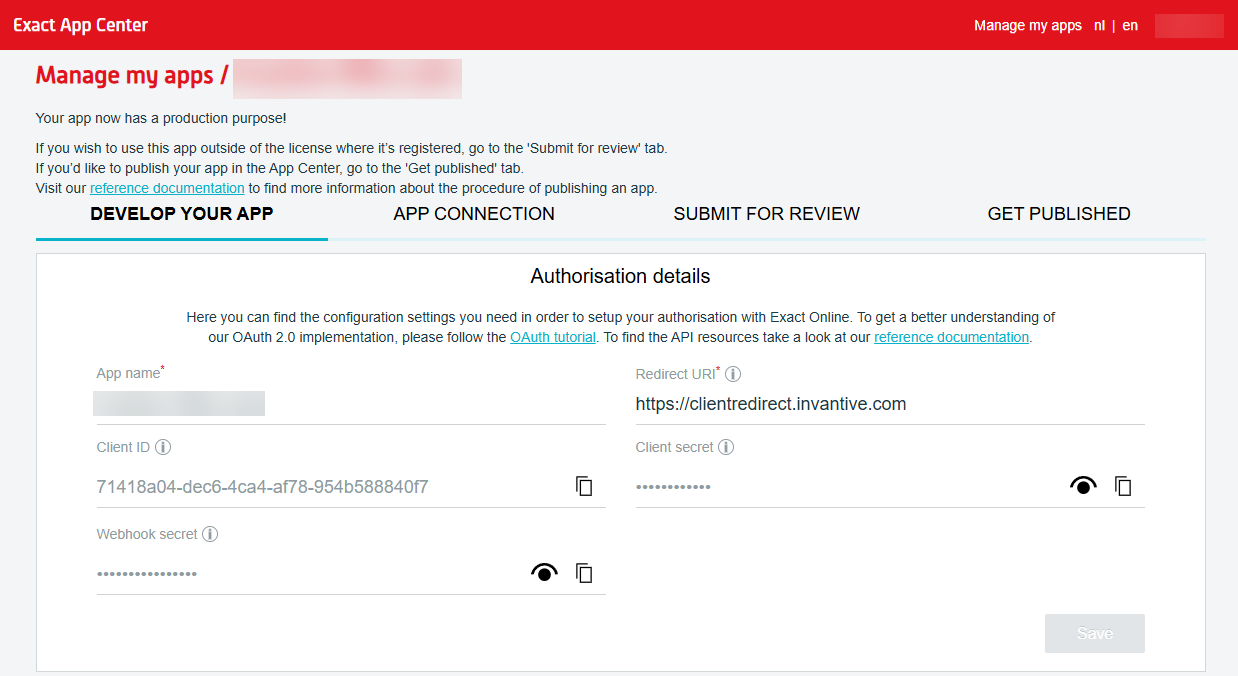
Task: Switch language to Dutch (nl)
Action: tap(1099, 26)
